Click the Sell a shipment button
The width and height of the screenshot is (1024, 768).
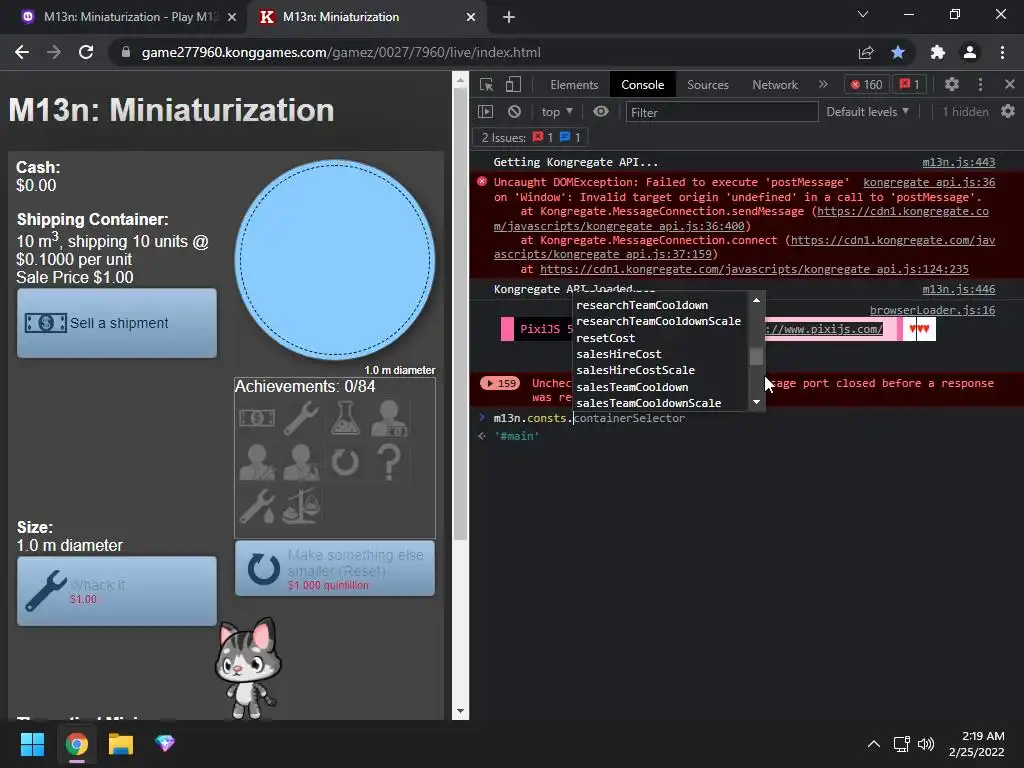click(117, 323)
